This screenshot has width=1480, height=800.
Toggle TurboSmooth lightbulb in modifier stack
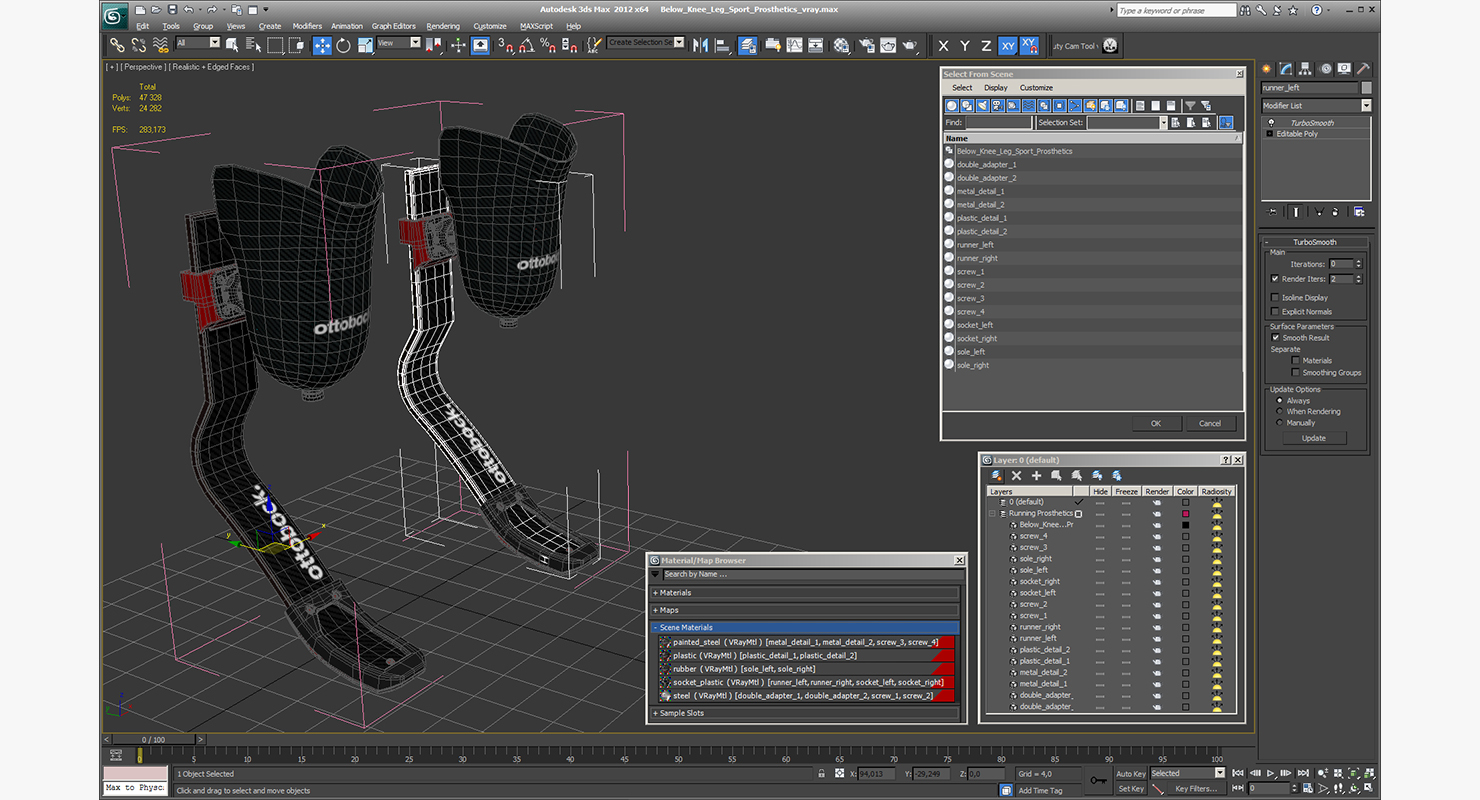[x=1271, y=123]
